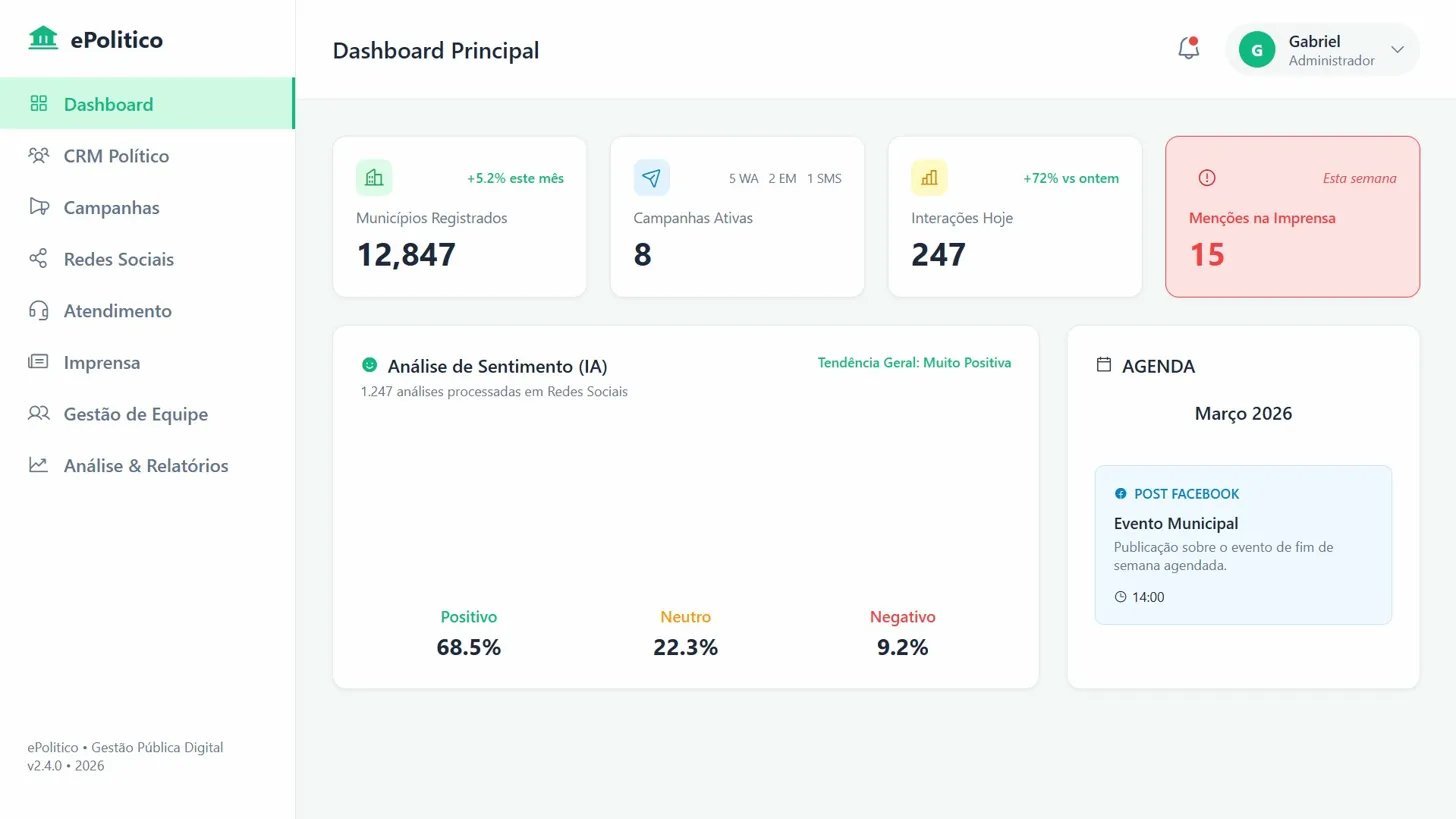The height and width of the screenshot is (819, 1456).
Task: Expand the Gabriel profile dropdown
Action: click(x=1397, y=49)
